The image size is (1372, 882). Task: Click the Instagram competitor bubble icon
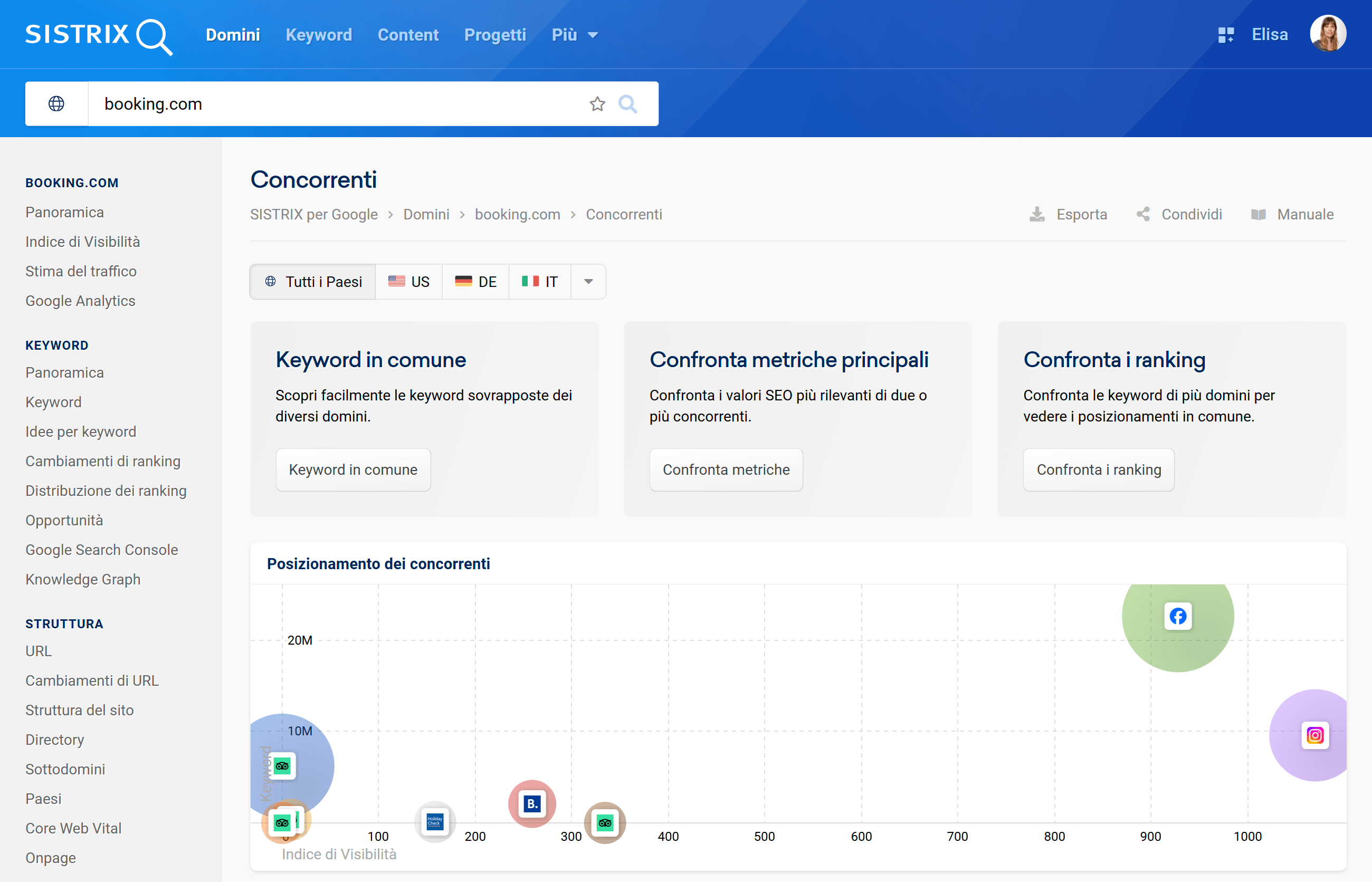click(1316, 735)
